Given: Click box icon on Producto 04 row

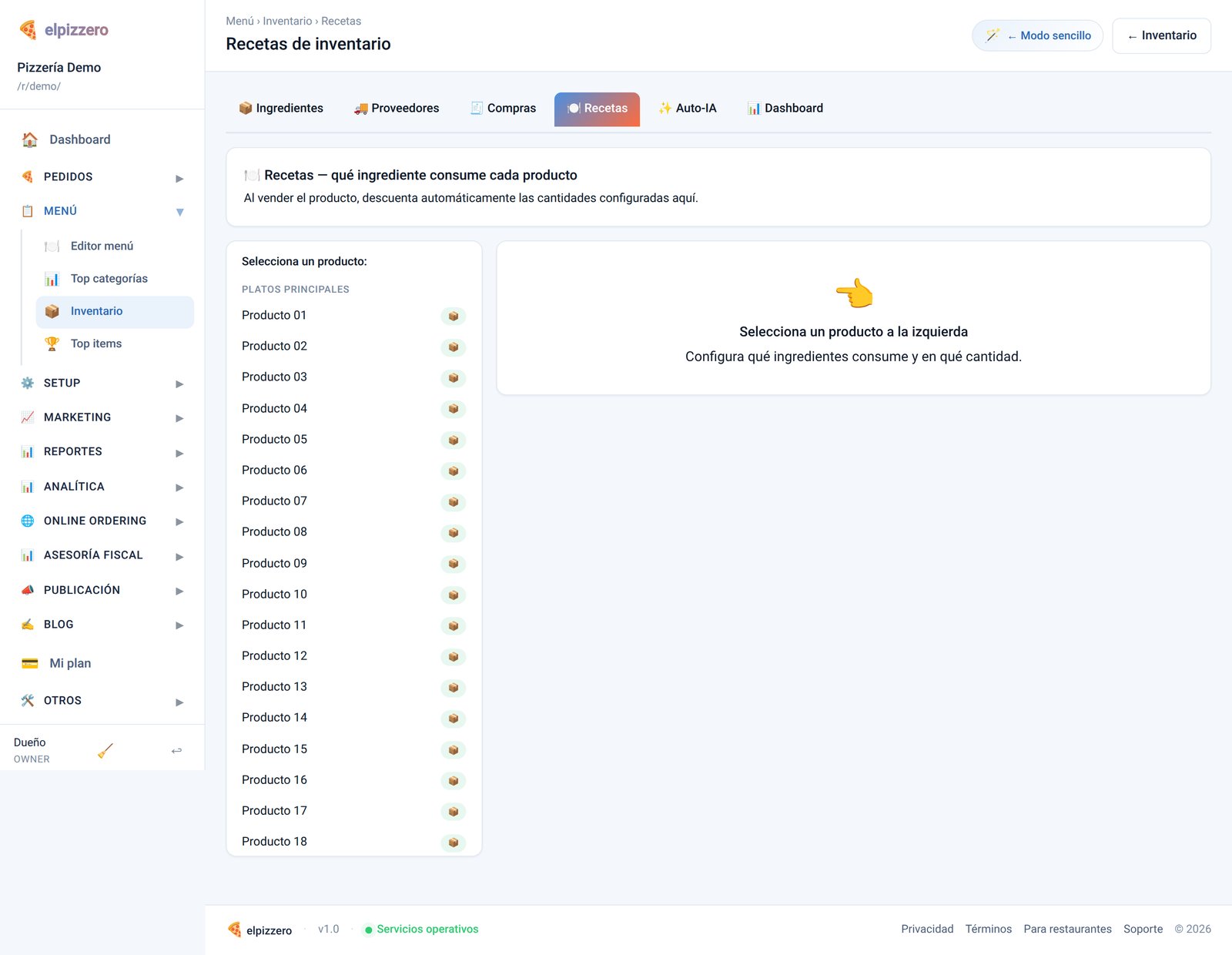Looking at the screenshot, I should (x=454, y=409).
